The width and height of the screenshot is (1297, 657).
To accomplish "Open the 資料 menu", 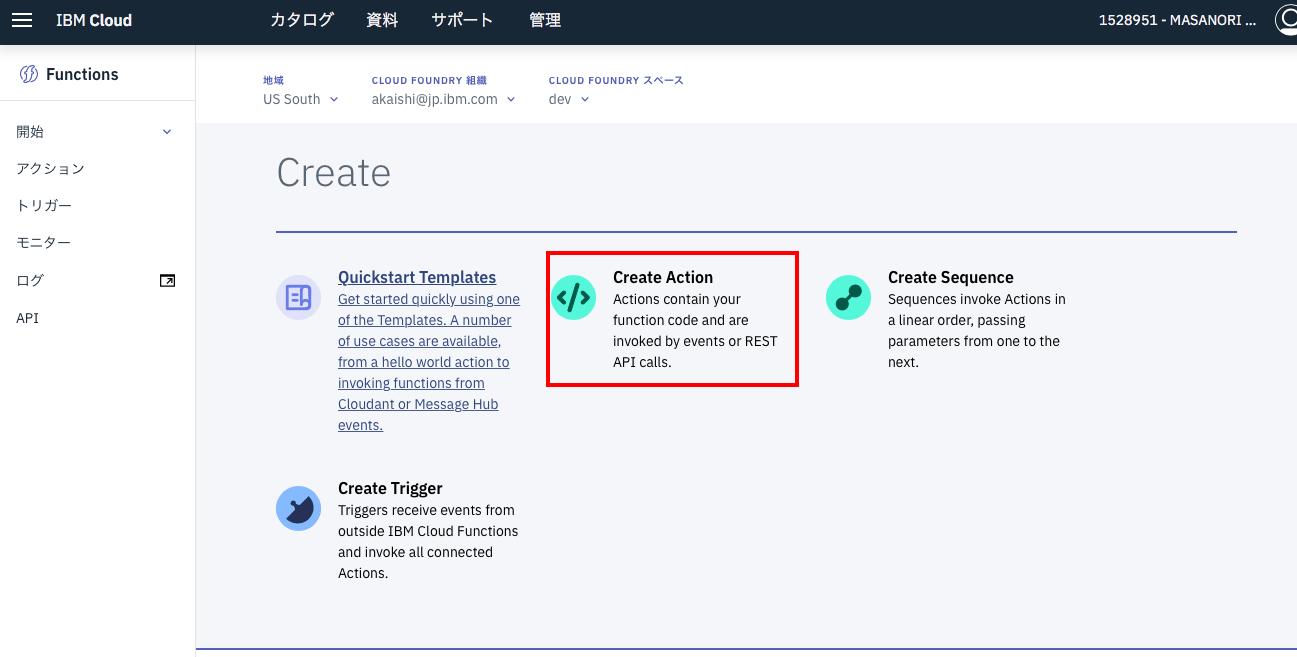I will pyautogui.click(x=383, y=20).
